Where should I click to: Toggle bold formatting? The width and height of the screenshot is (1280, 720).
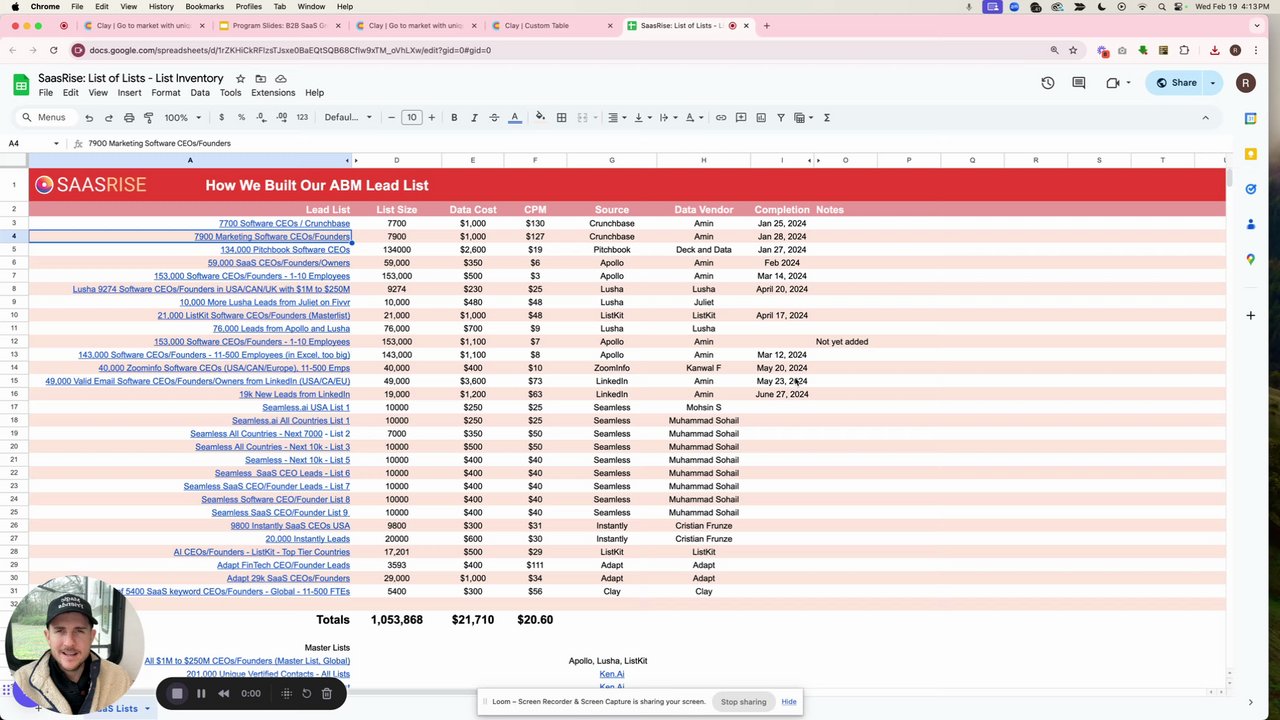click(x=454, y=118)
